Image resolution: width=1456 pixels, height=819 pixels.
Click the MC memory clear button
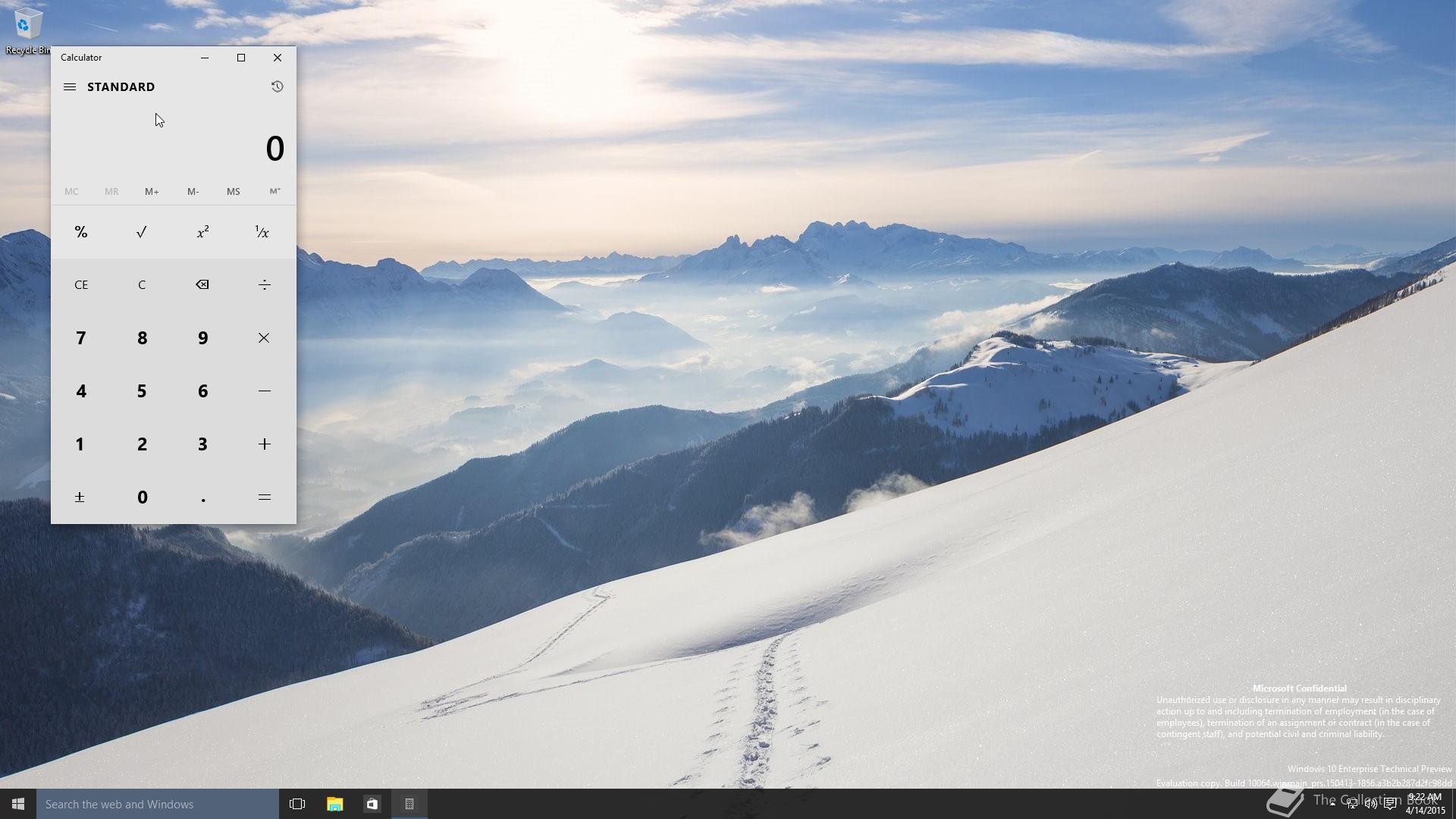(71, 191)
